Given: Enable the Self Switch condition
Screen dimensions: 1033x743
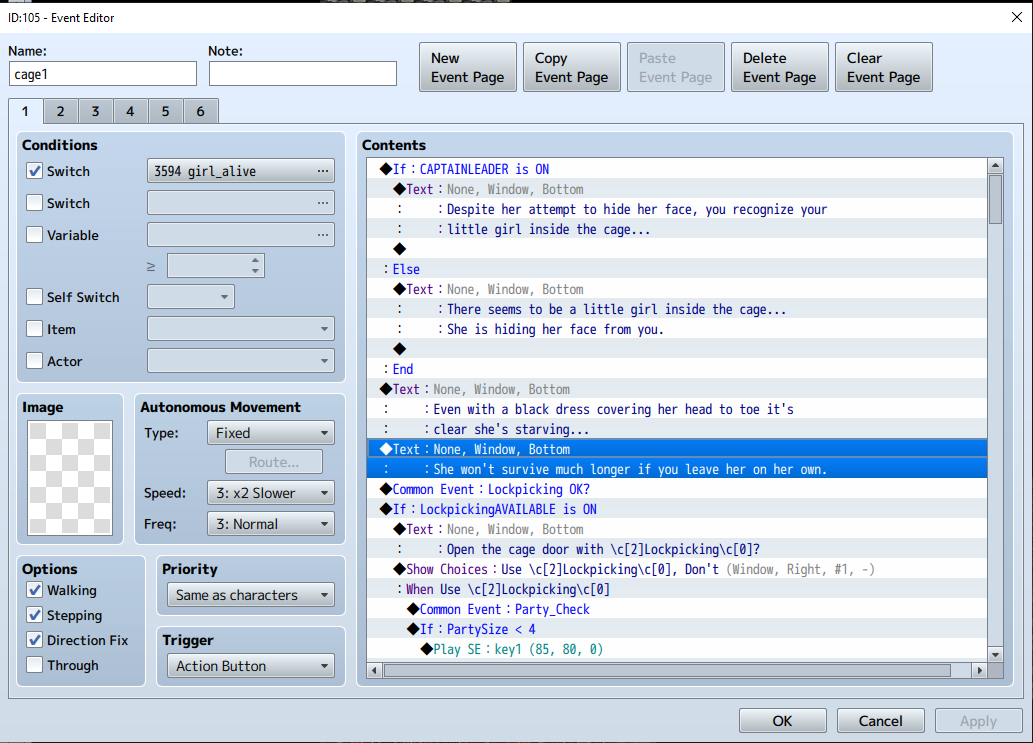Looking at the screenshot, I should (x=35, y=297).
